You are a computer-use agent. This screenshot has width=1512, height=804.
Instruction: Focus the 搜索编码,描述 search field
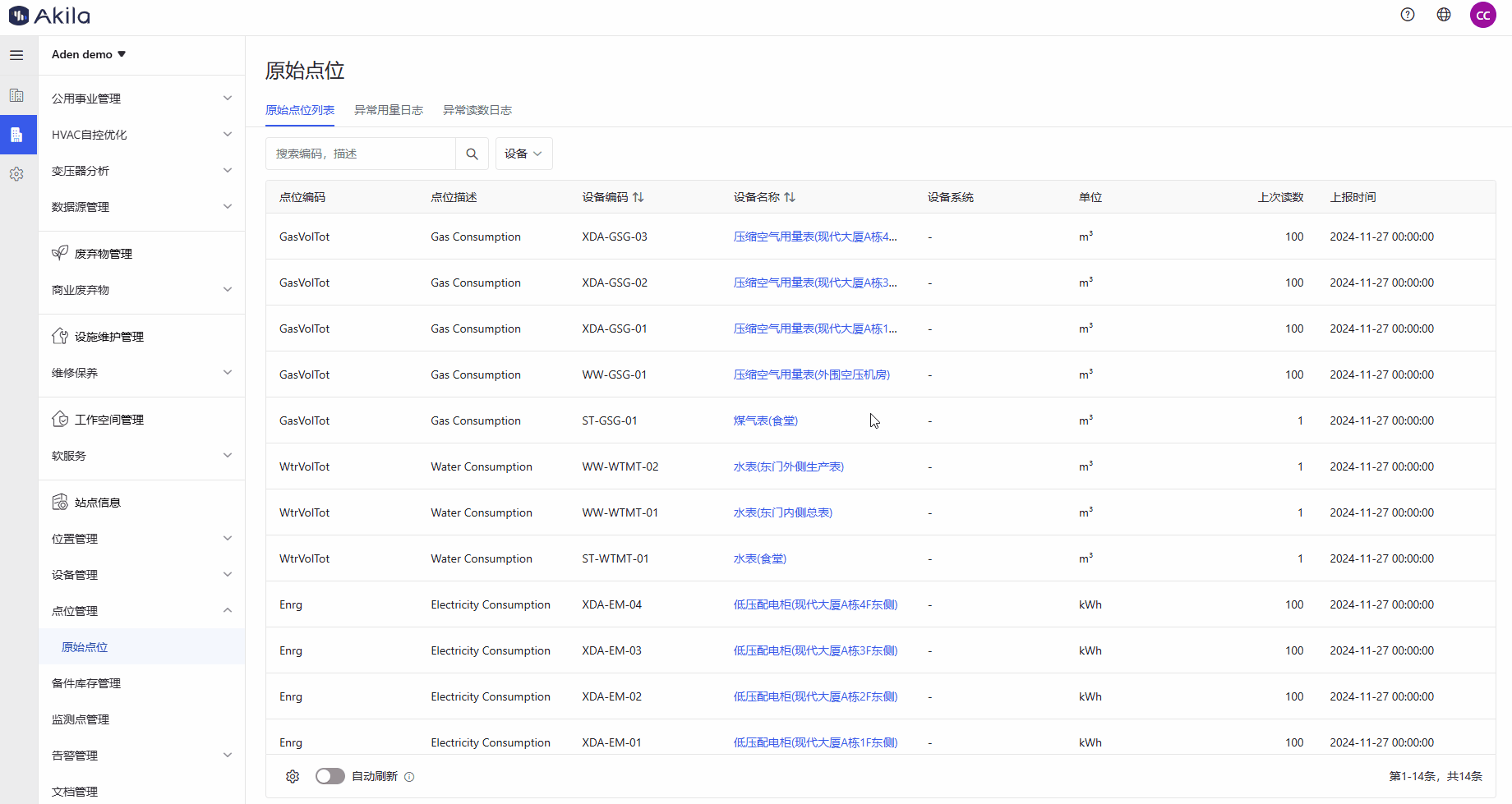tap(361, 154)
